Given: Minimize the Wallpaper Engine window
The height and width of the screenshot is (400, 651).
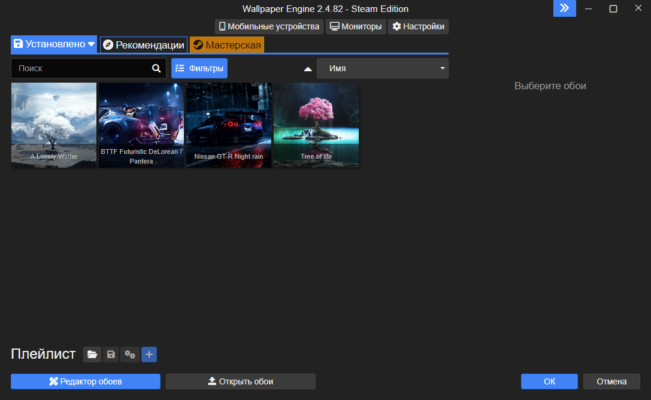Looking at the screenshot, I should (x=588, y=8).
